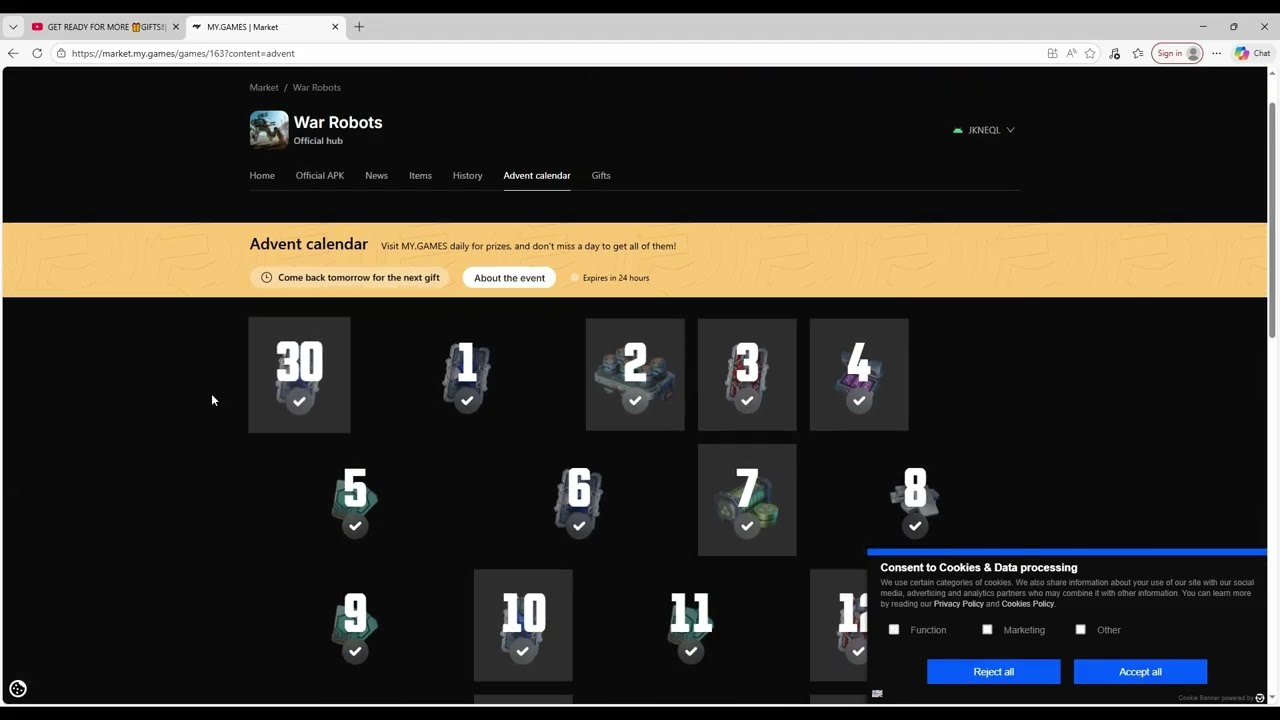Open cookie settings floating icon
This screenshot has width=1280, height=720.
coord(18,688)
